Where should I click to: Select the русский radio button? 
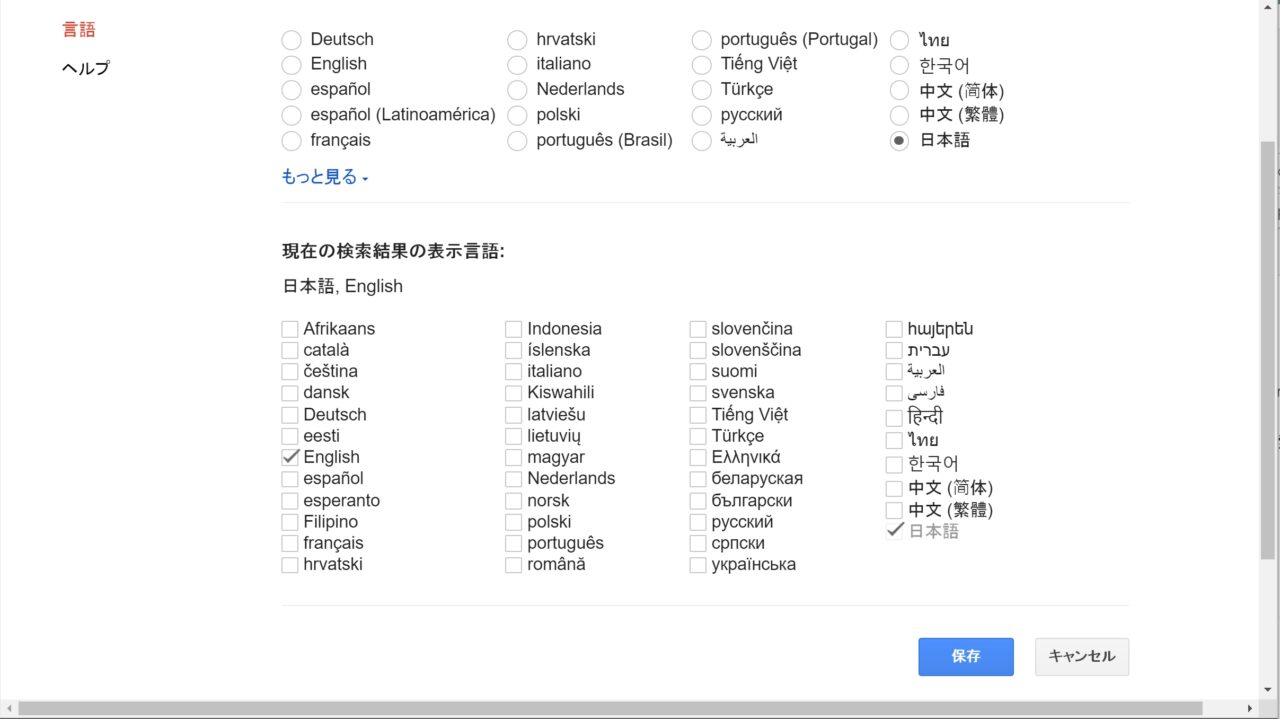pos(702,116)
